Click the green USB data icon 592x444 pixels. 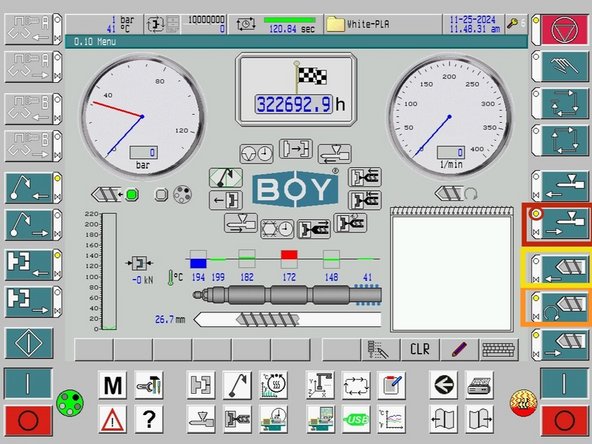pos(356,419)
